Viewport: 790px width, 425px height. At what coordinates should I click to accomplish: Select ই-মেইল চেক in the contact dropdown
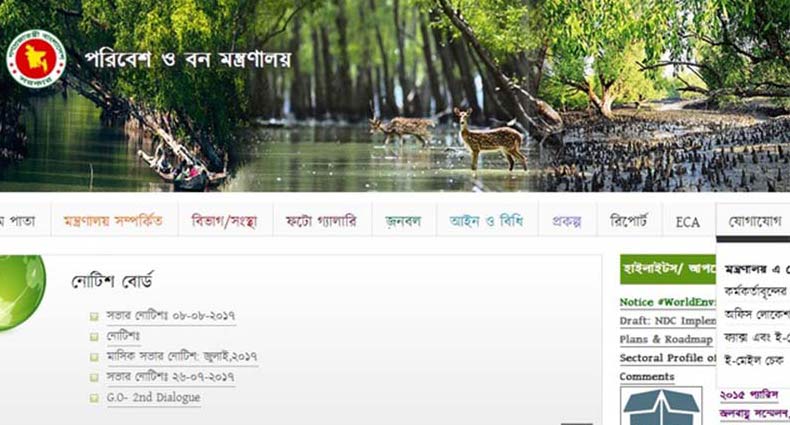tap(754, 361)
